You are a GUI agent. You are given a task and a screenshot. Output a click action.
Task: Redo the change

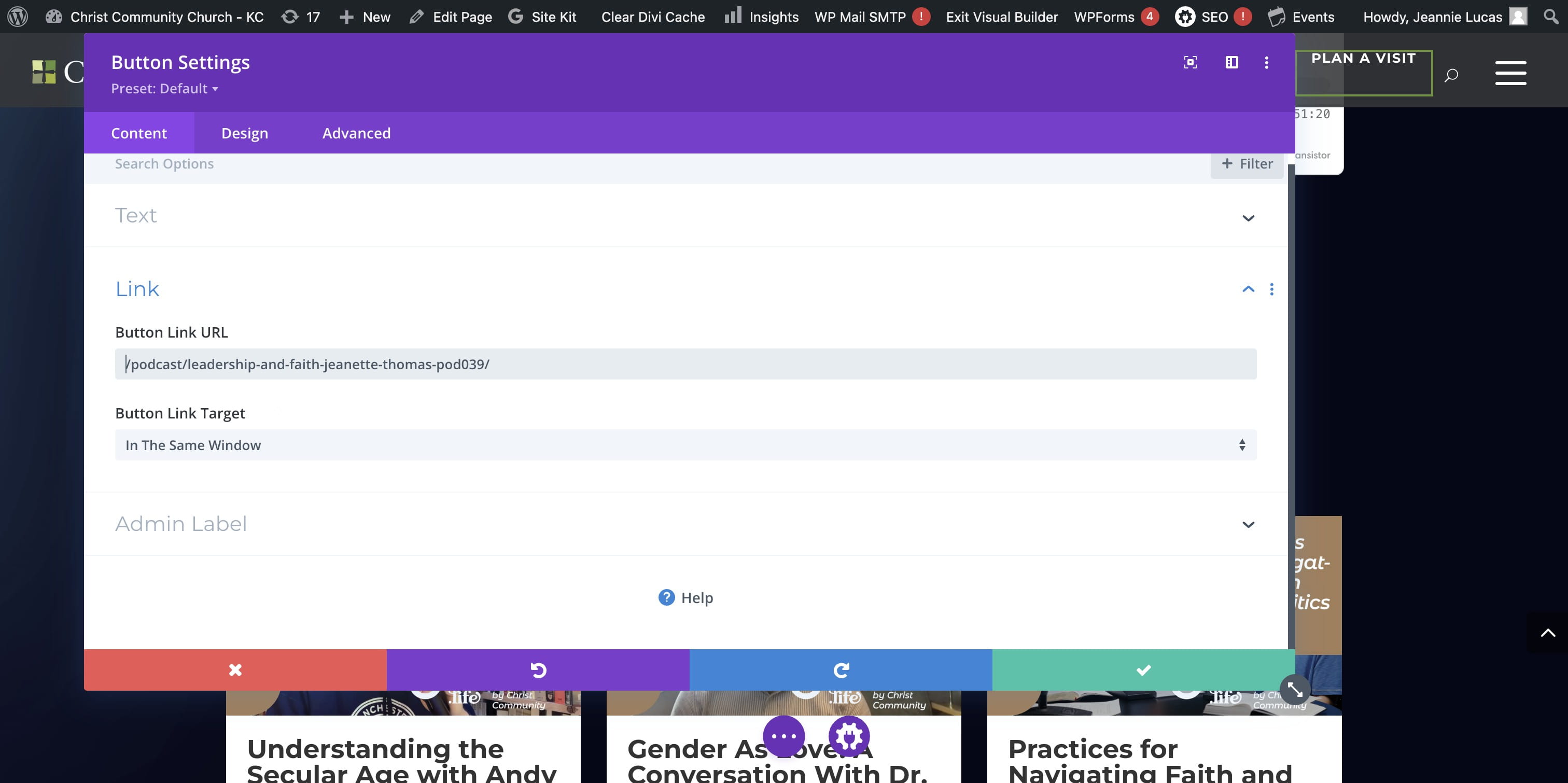(x=841, y=670)
